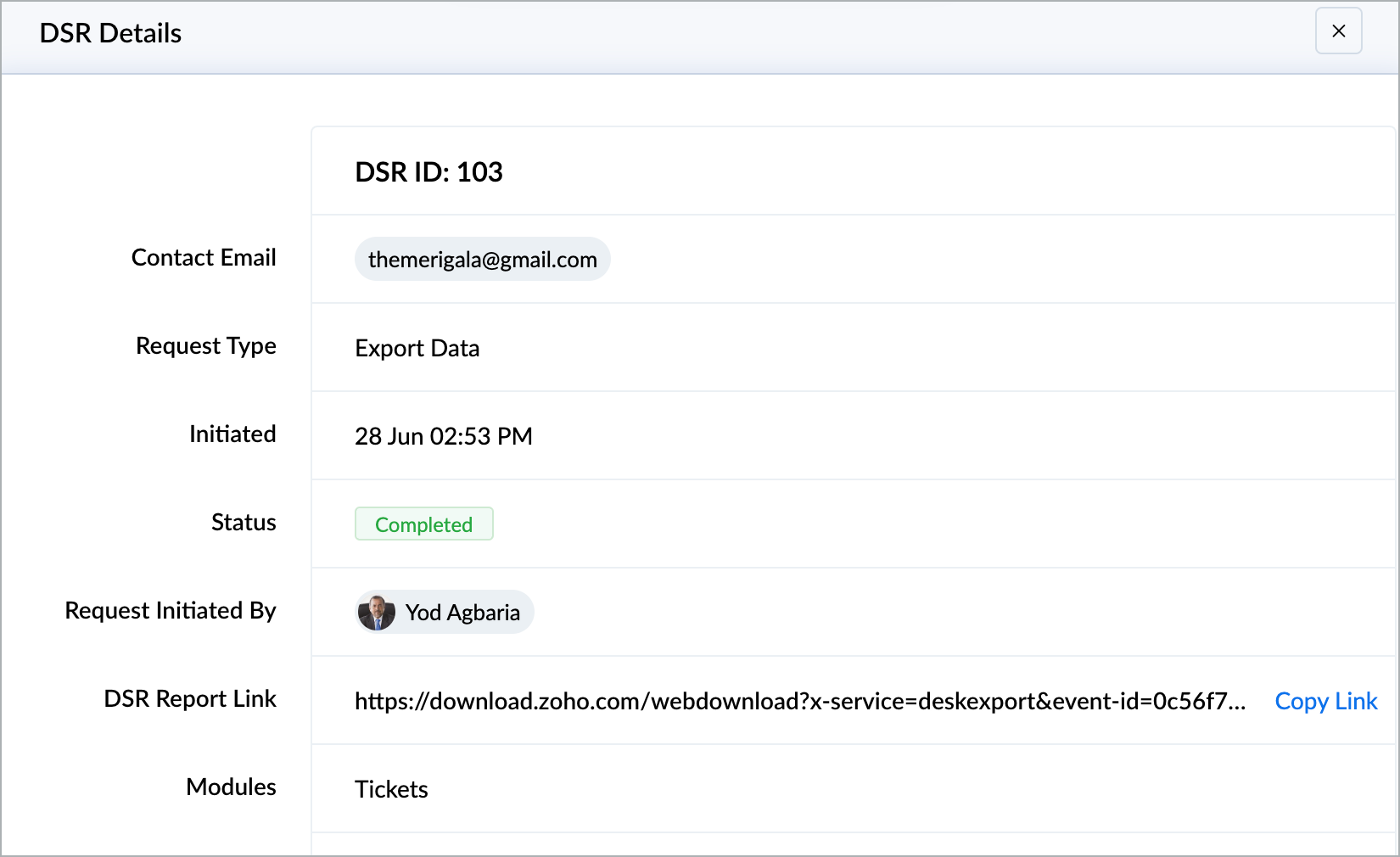Click the Status field label
Viewport: 1400px width, 857px height.
coord(244,523)
